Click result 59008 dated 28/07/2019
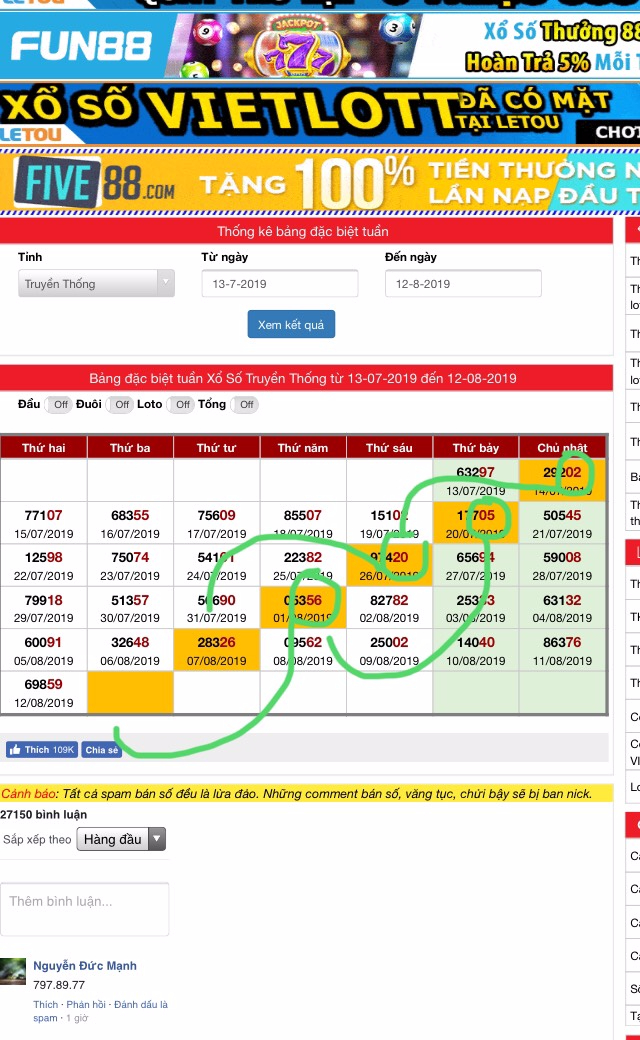This screenshot has width=640, height=1040. pos(562,558)
